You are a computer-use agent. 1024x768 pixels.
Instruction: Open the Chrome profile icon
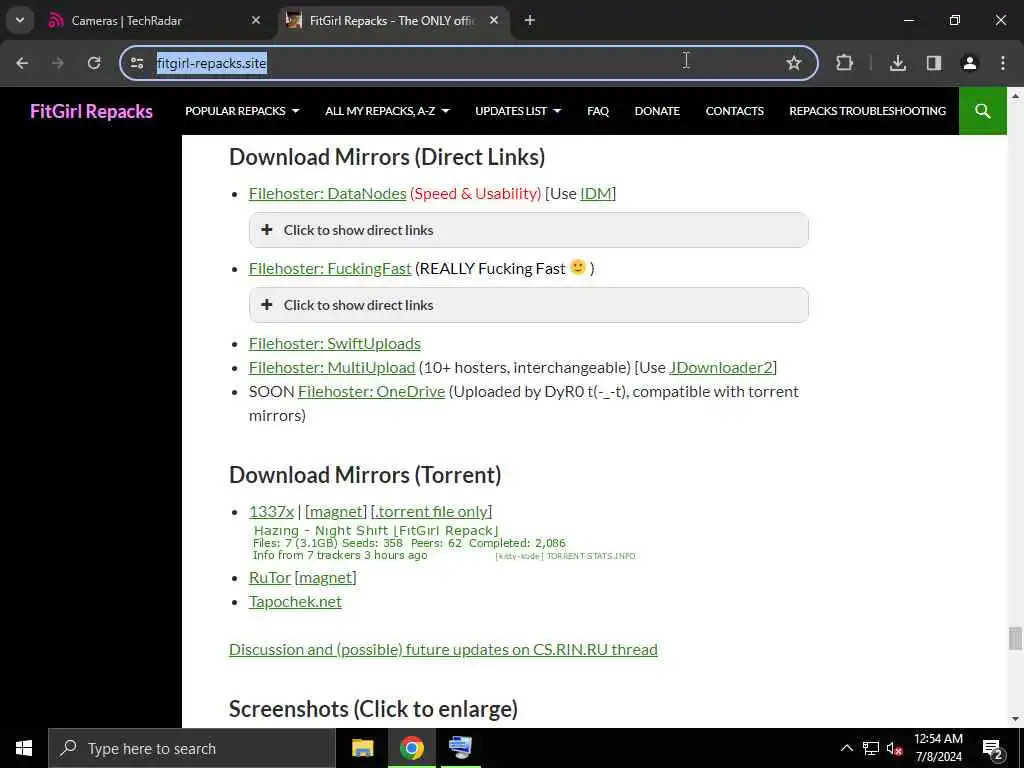click(970, 63)
